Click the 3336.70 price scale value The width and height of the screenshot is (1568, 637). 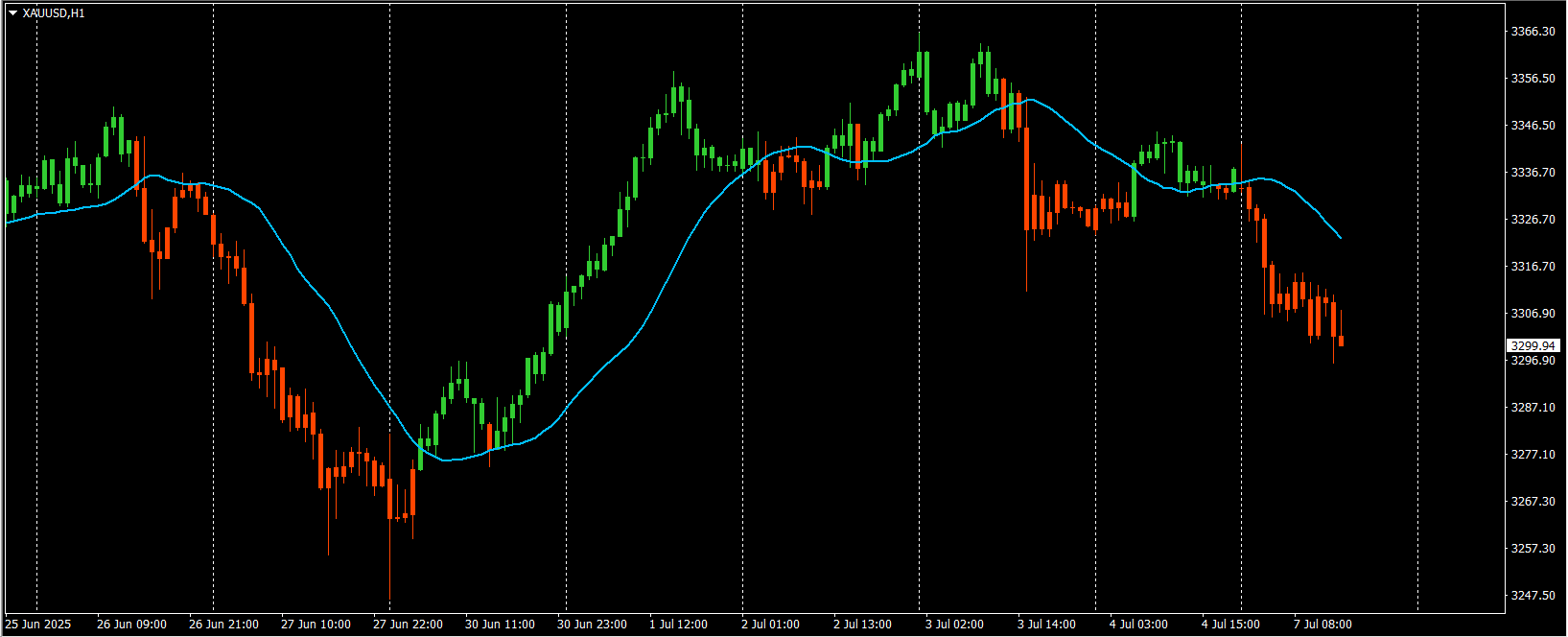(x=1533, y=173)
